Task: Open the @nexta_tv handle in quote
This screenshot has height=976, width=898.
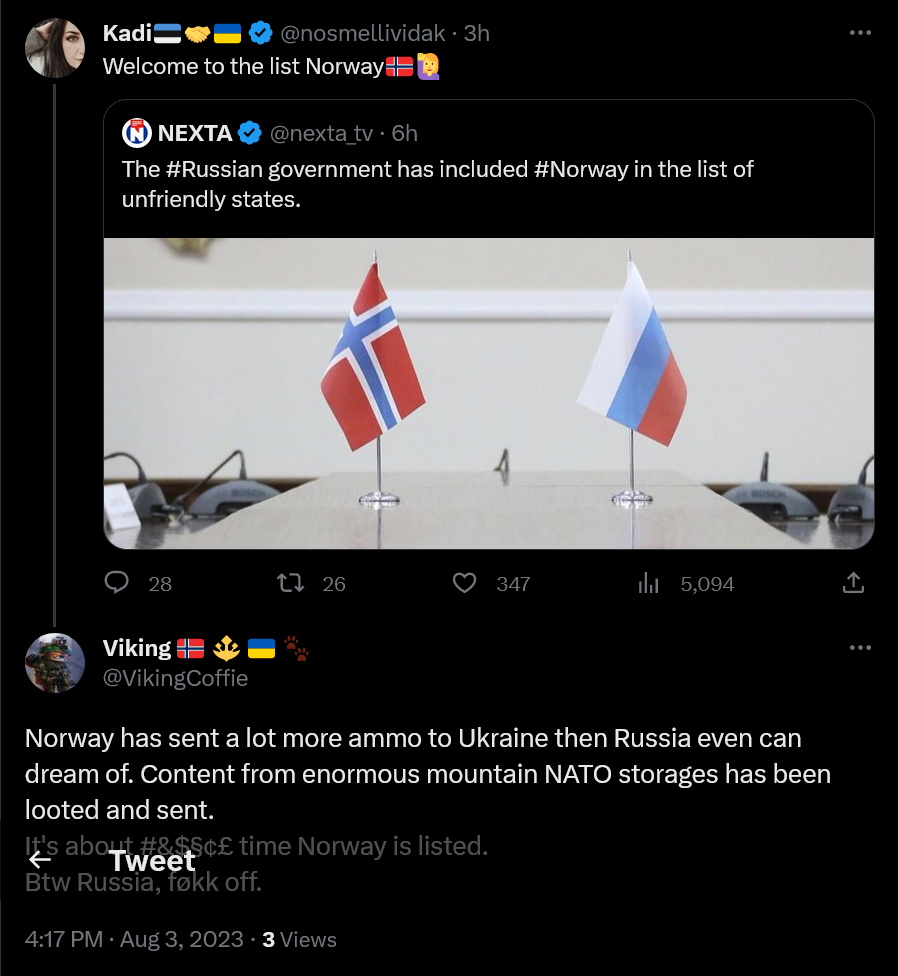Action: click(x=322, y=132)
